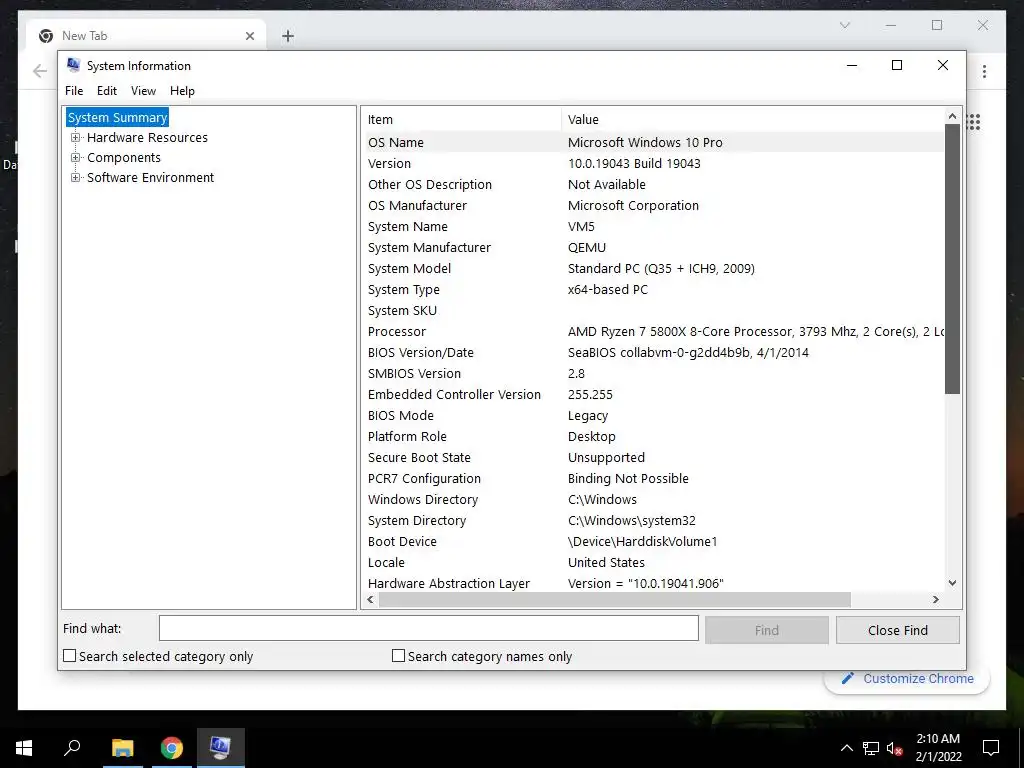
Task: Open the Edit menu
Action: 106,91
